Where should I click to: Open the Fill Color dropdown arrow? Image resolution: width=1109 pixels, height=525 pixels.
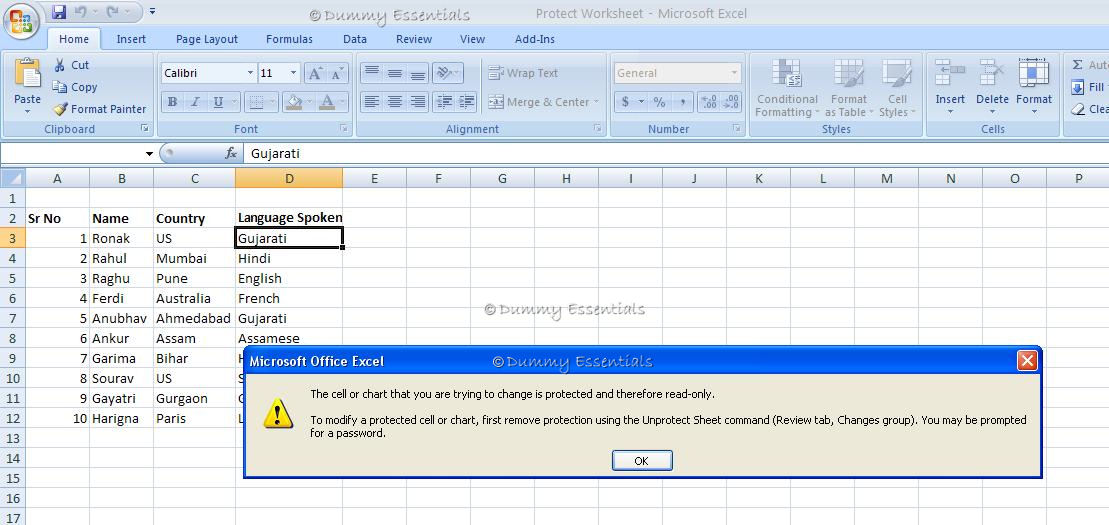(x=310, y=102)
